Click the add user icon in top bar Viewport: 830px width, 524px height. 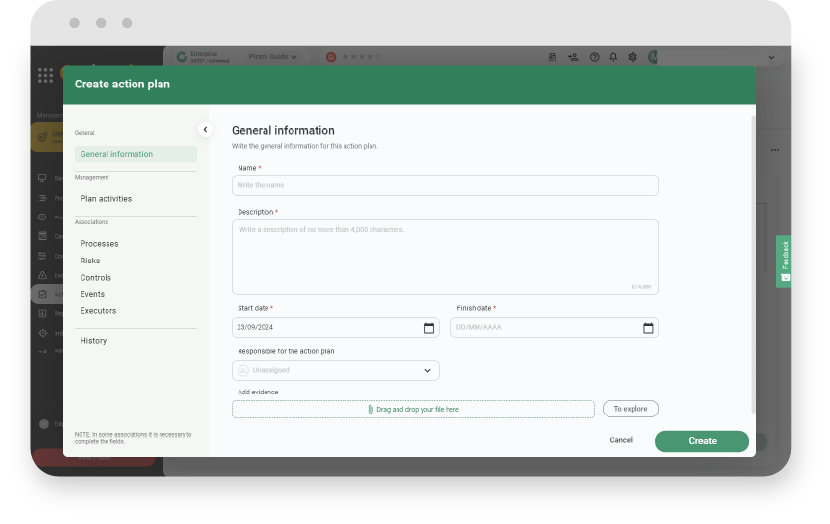tap(573, 58)
